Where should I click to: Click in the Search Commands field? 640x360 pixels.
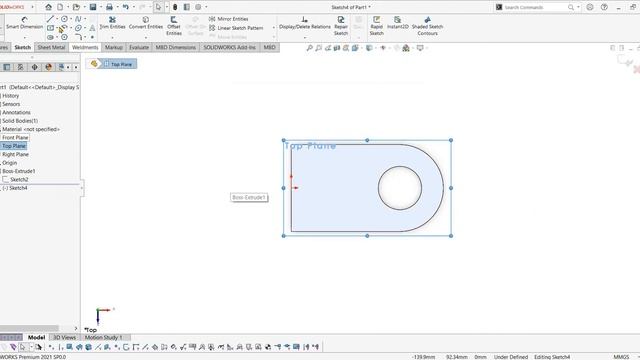click(x=535, y=7)
